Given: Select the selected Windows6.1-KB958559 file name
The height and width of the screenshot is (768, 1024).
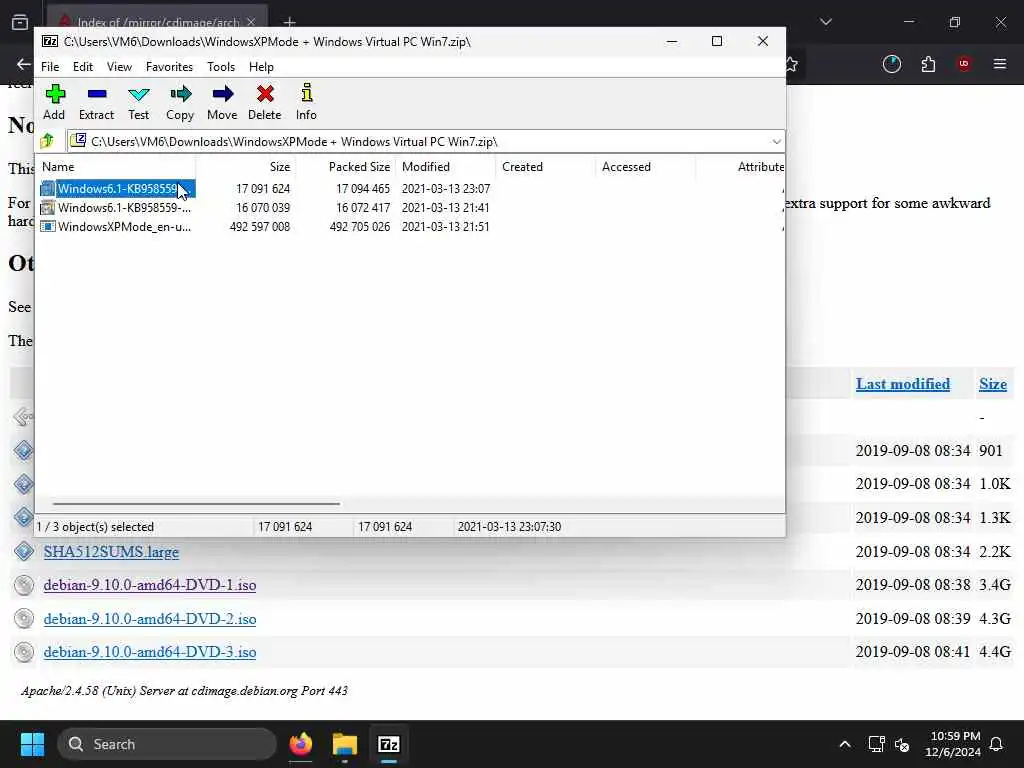Looking at the screenshot, I should pos(118,189).
